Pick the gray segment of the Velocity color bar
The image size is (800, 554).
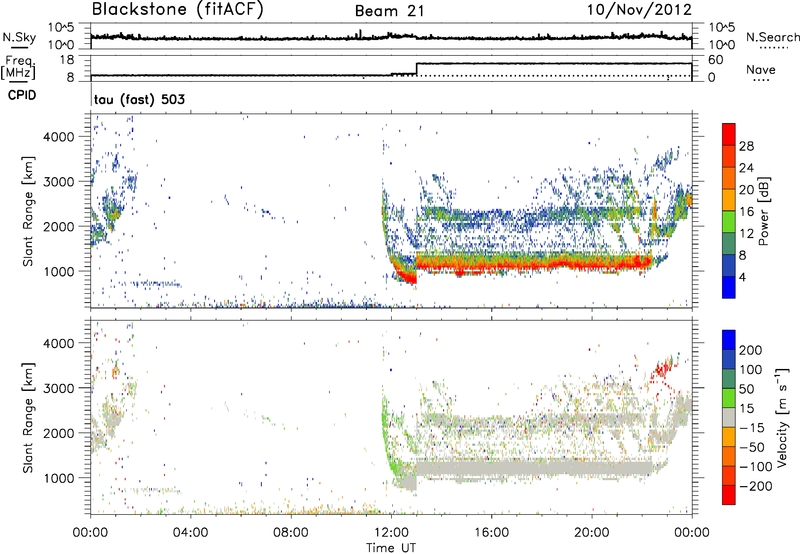[x=729, y=417]
